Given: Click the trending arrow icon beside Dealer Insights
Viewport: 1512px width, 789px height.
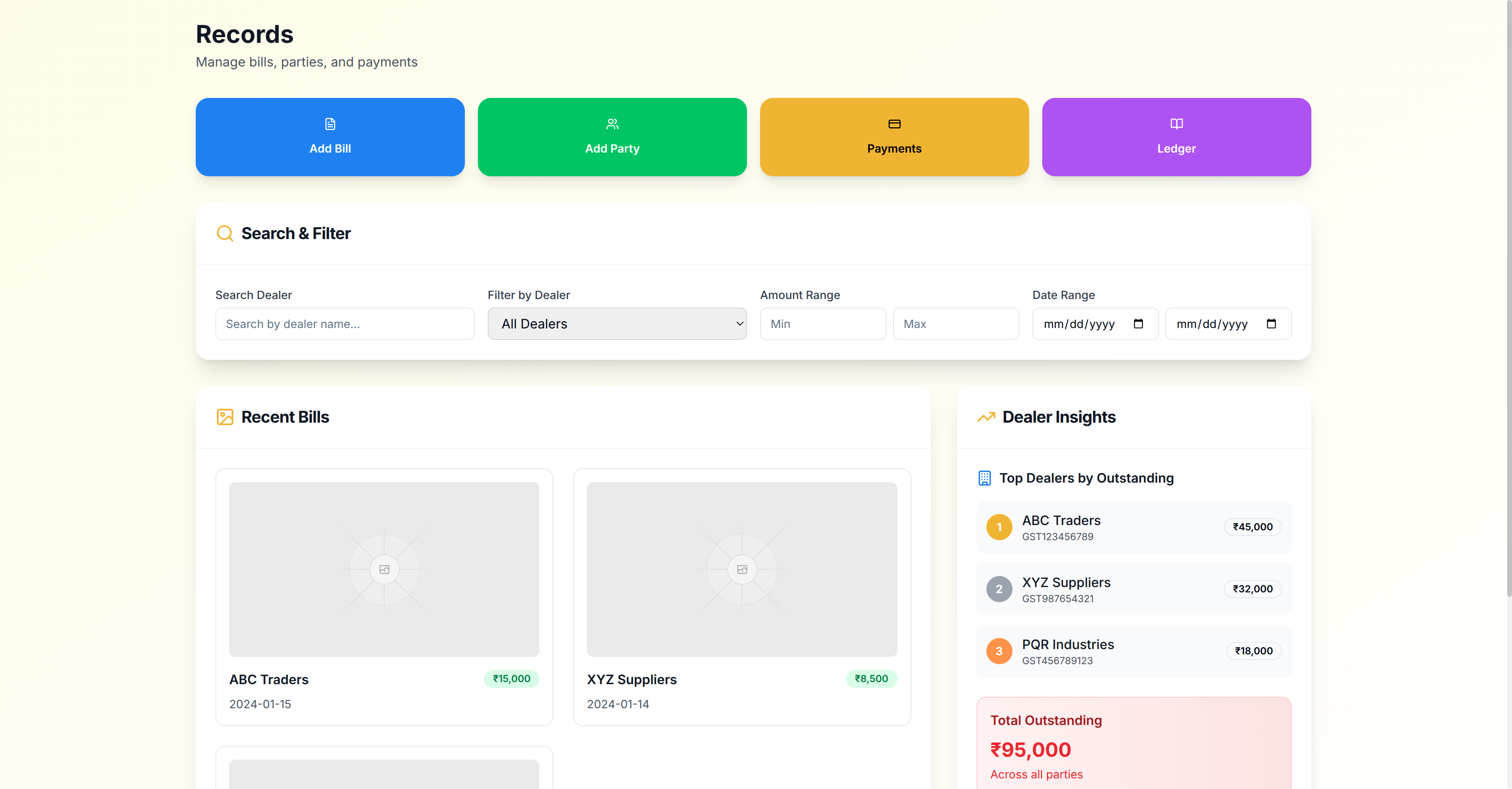Looking at the screenshot, I should [986, 417].
